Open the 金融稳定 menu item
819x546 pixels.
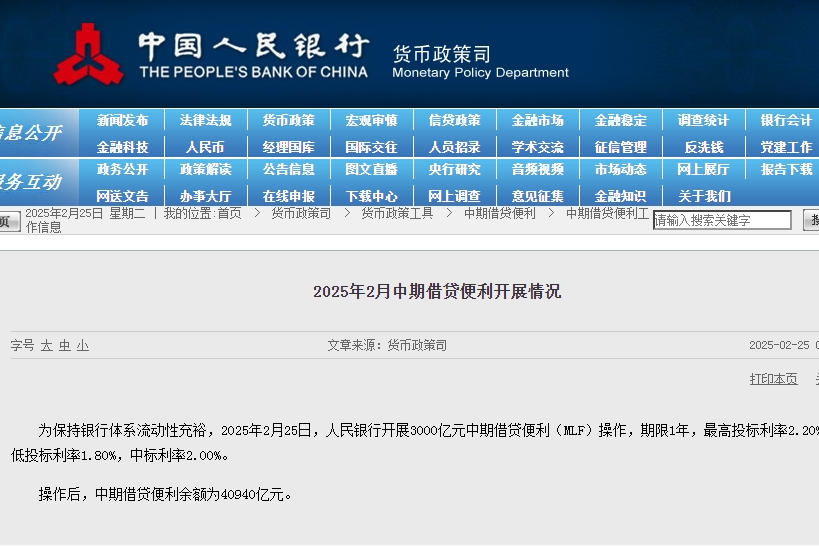click(621, 121)
